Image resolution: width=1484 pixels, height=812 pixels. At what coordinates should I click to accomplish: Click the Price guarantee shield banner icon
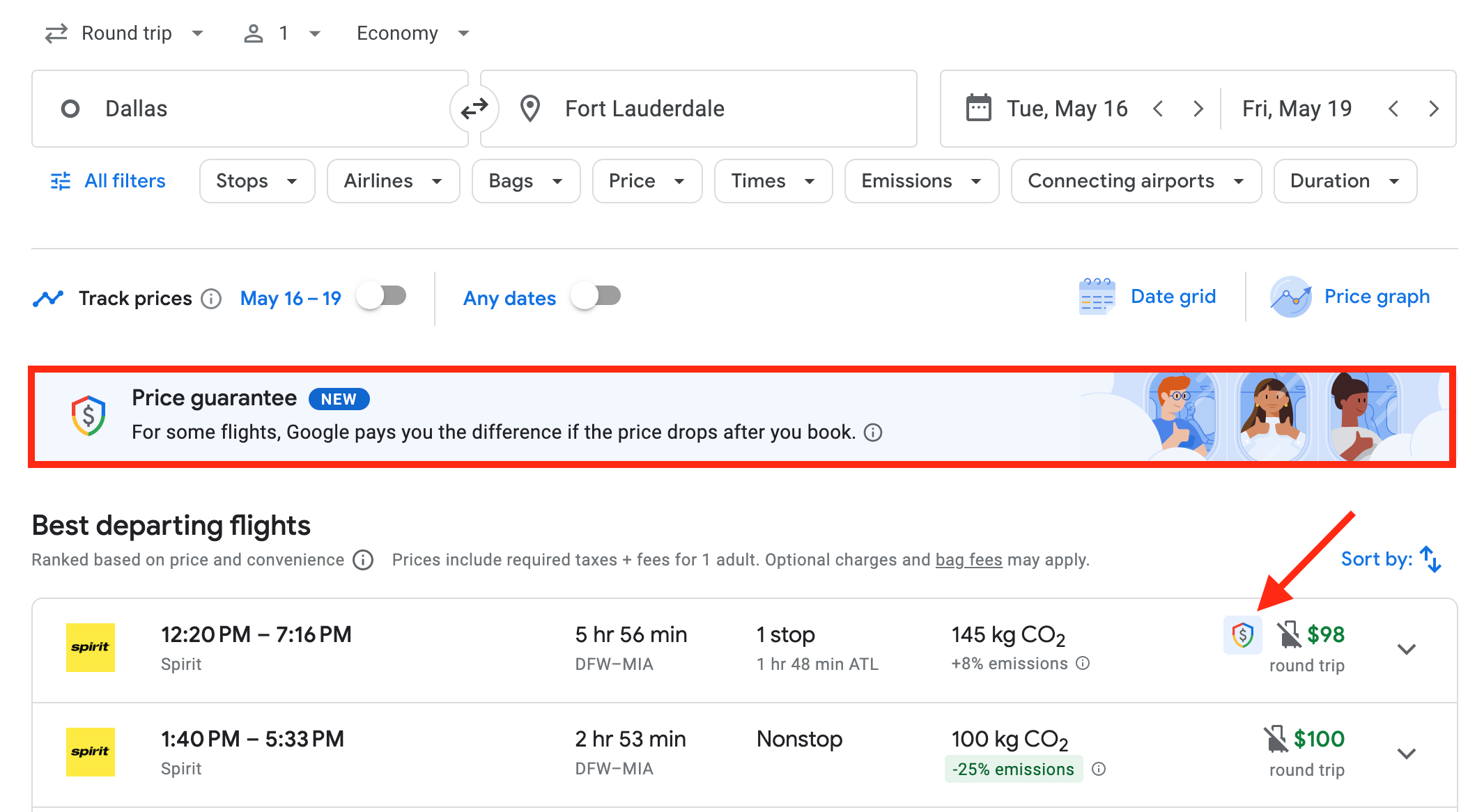[x=88, y=416]
